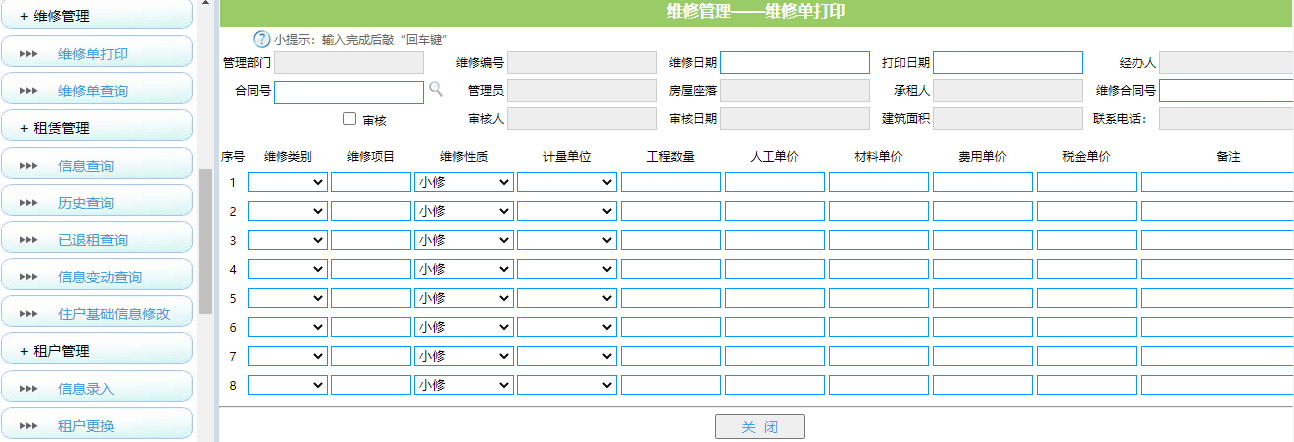Expand the 租赁管理 menu section
This screenshot has width=1294, height=442.
[x=96, y=127]
